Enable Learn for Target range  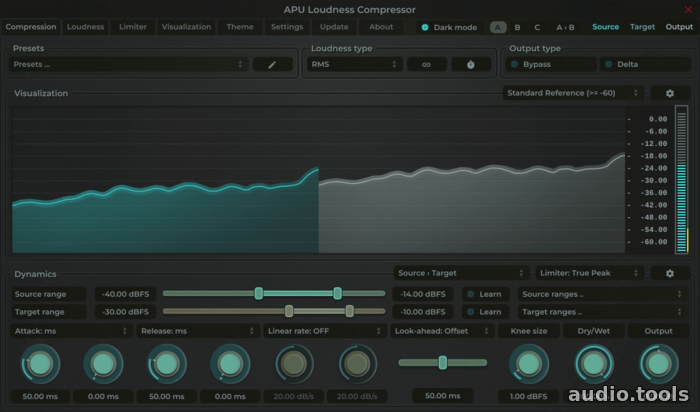pos(485,312)
